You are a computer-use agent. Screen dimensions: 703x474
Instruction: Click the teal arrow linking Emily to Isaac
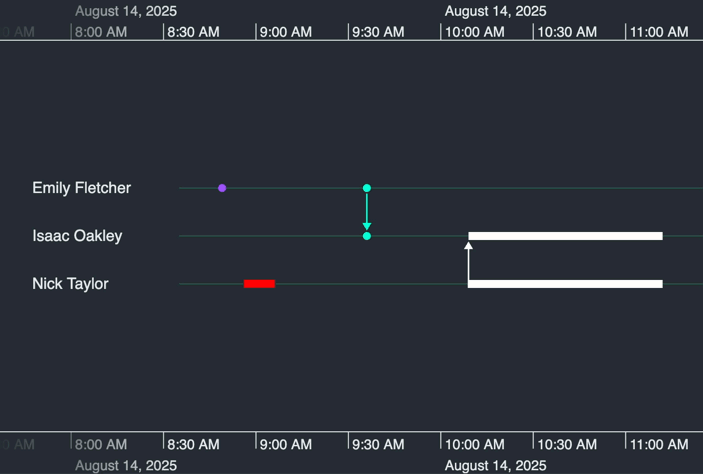click(x=367, y=212)
